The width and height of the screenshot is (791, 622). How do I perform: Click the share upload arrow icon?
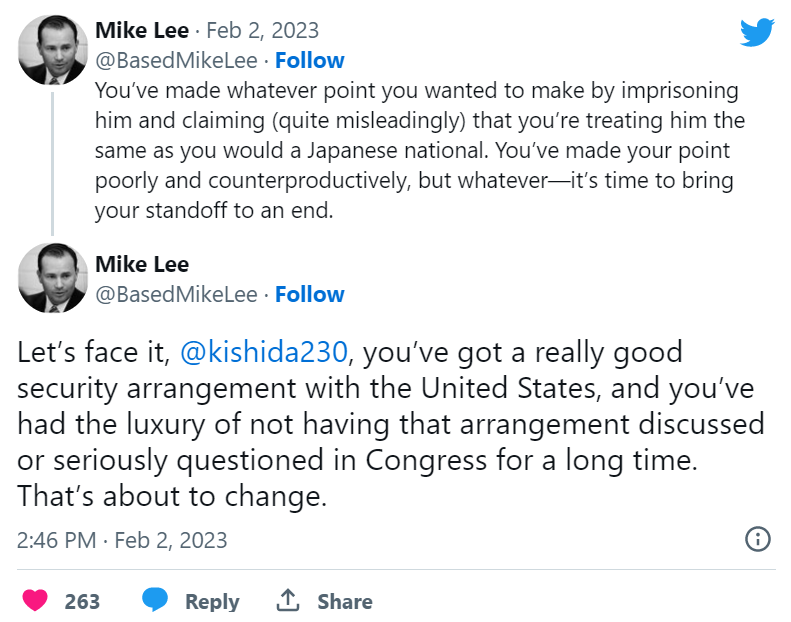tap(288, 600)
